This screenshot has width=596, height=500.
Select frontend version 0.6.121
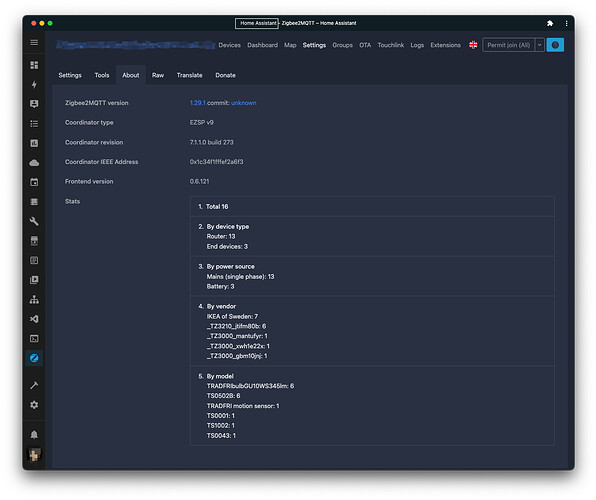tap(200, 181)
